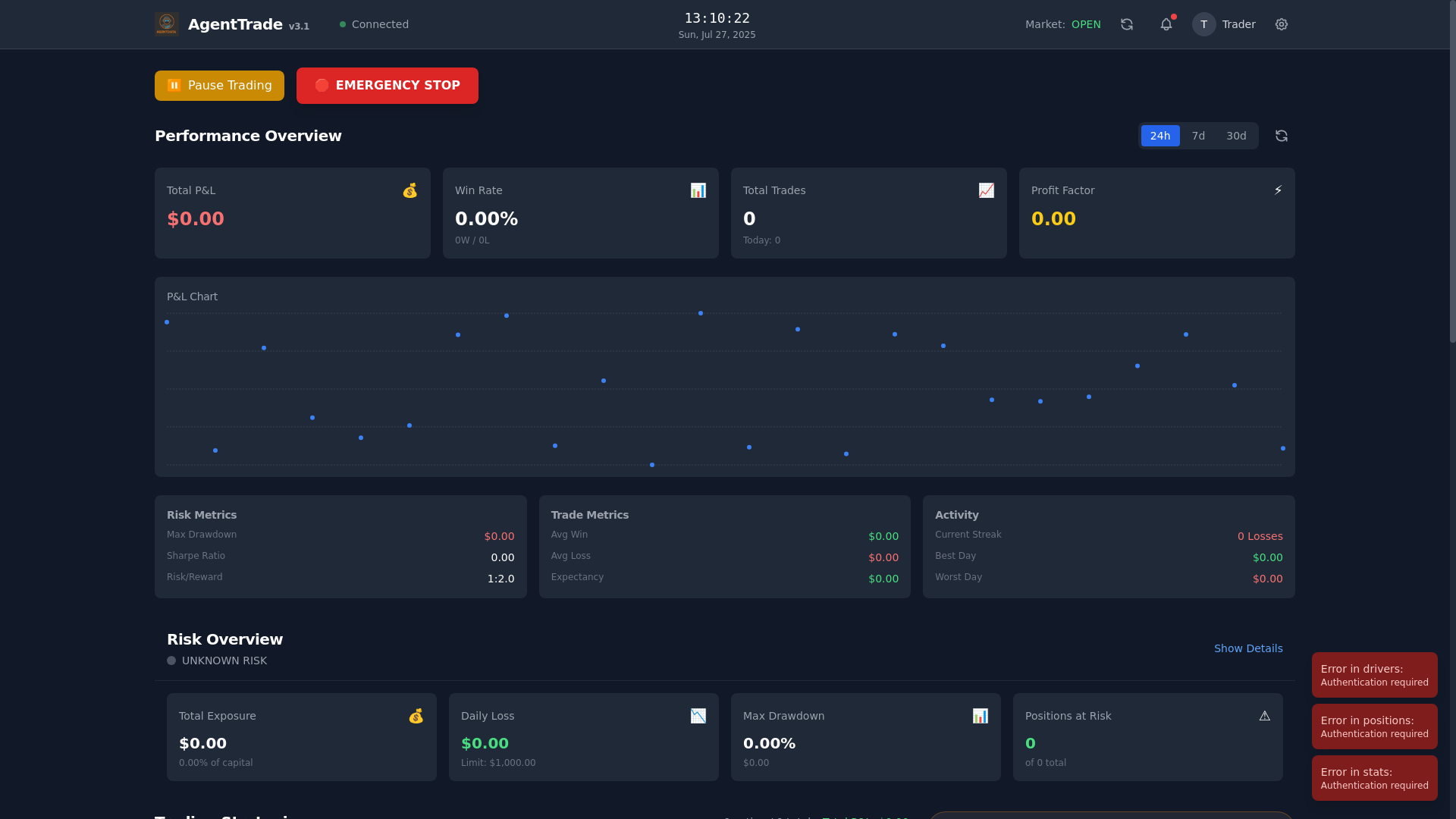The height and width of the screenshot is (819, 1456).
Task: Dismiss the 'Error in stats' notification
Action: 1375,778
